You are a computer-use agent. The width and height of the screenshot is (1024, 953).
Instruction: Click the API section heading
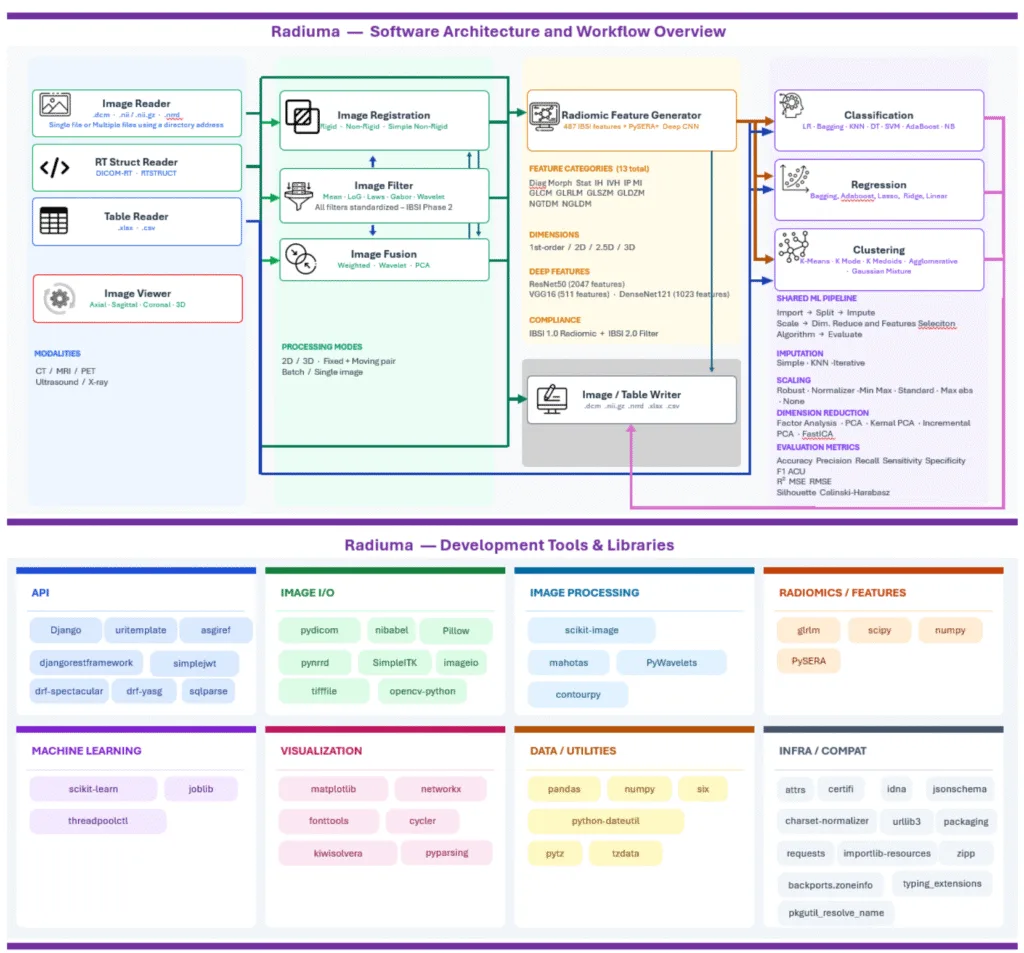(x=40, y=592)
